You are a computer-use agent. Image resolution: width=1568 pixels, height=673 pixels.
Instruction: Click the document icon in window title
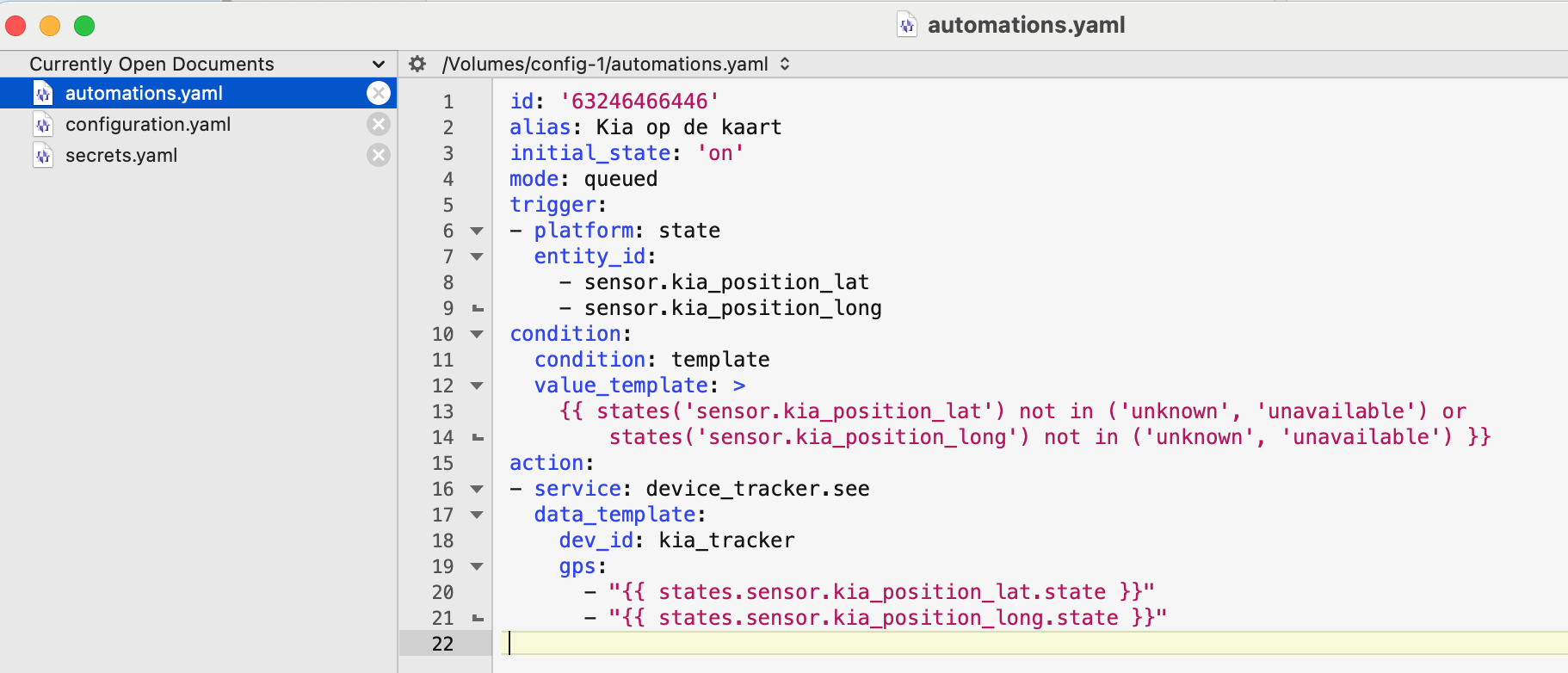click(907, 25)
